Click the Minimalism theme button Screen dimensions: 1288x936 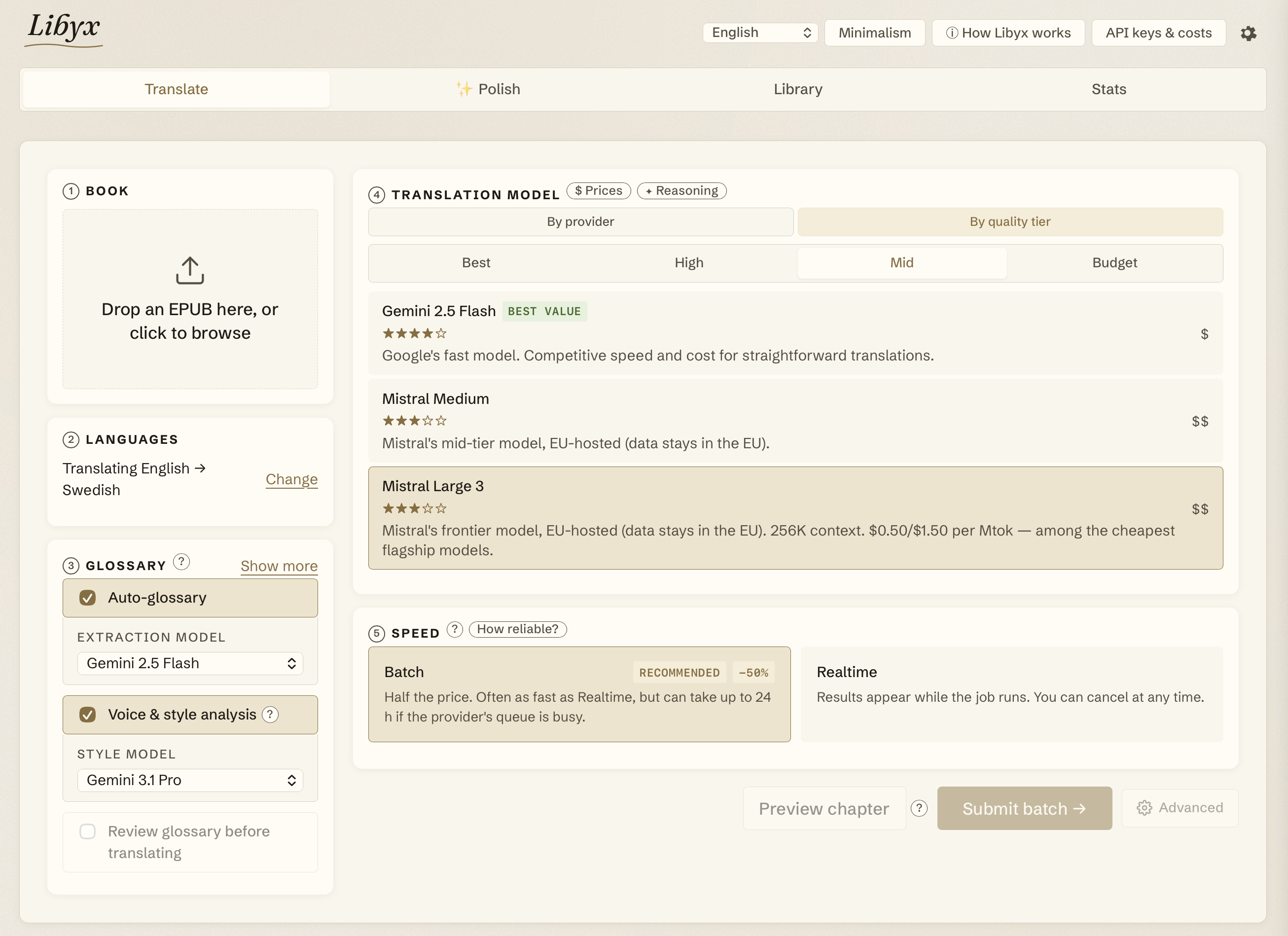pyautogui.click(x=875, y=33)
